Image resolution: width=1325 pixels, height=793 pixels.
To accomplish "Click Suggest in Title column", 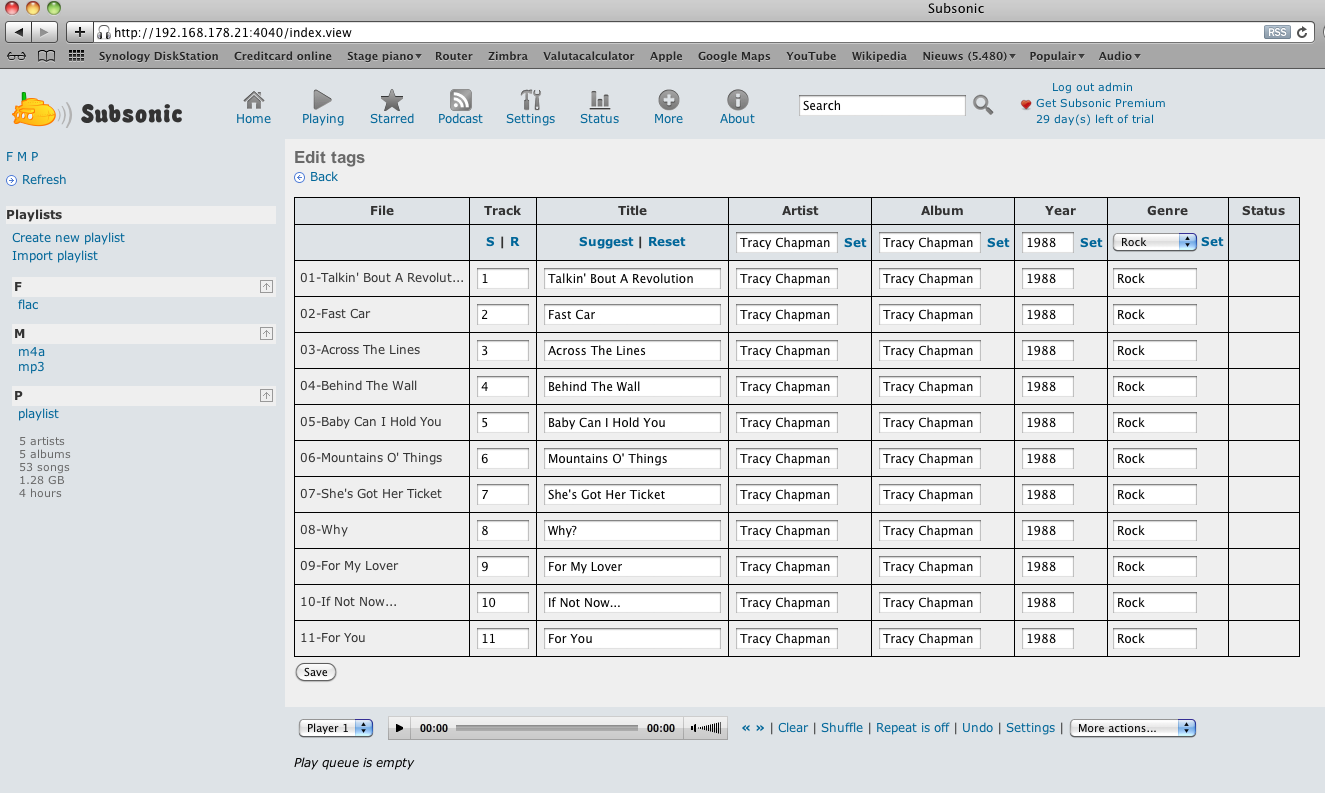I will click(606, 242).
